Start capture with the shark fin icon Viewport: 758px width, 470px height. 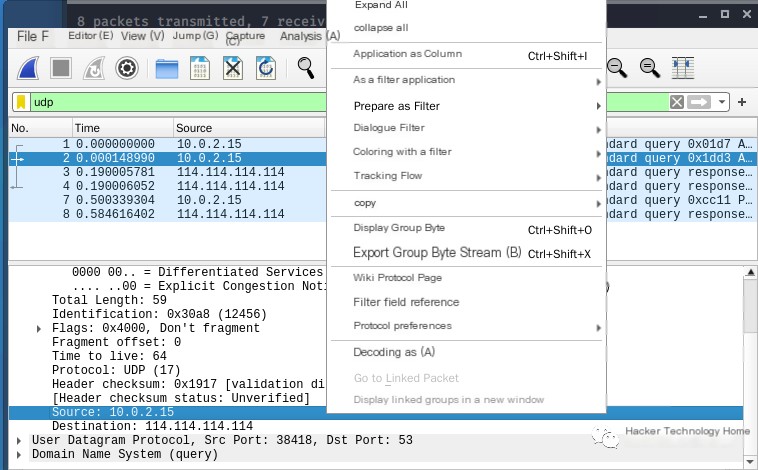pos(28,68)
